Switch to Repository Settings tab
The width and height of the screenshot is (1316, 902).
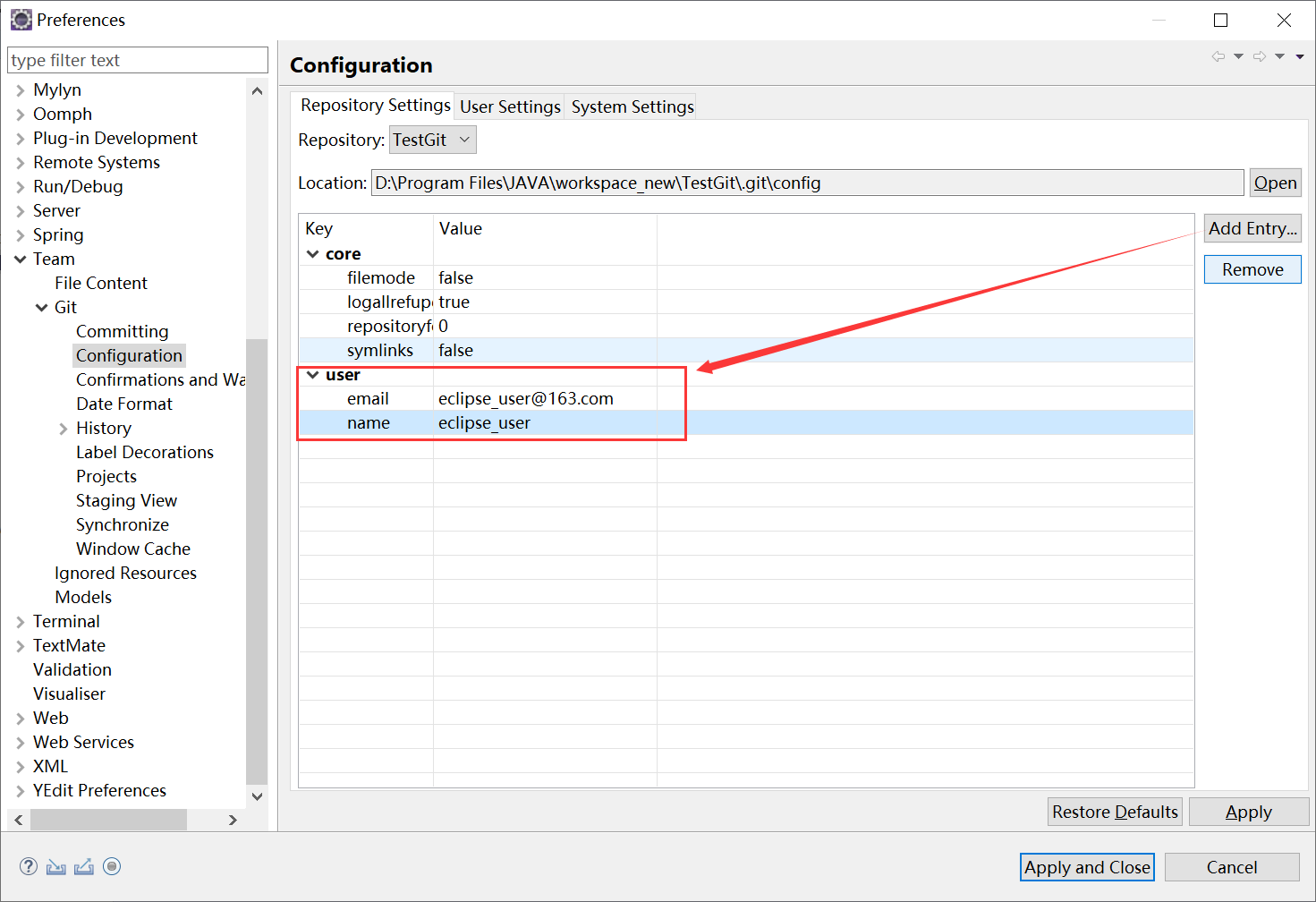pos(375,105)
